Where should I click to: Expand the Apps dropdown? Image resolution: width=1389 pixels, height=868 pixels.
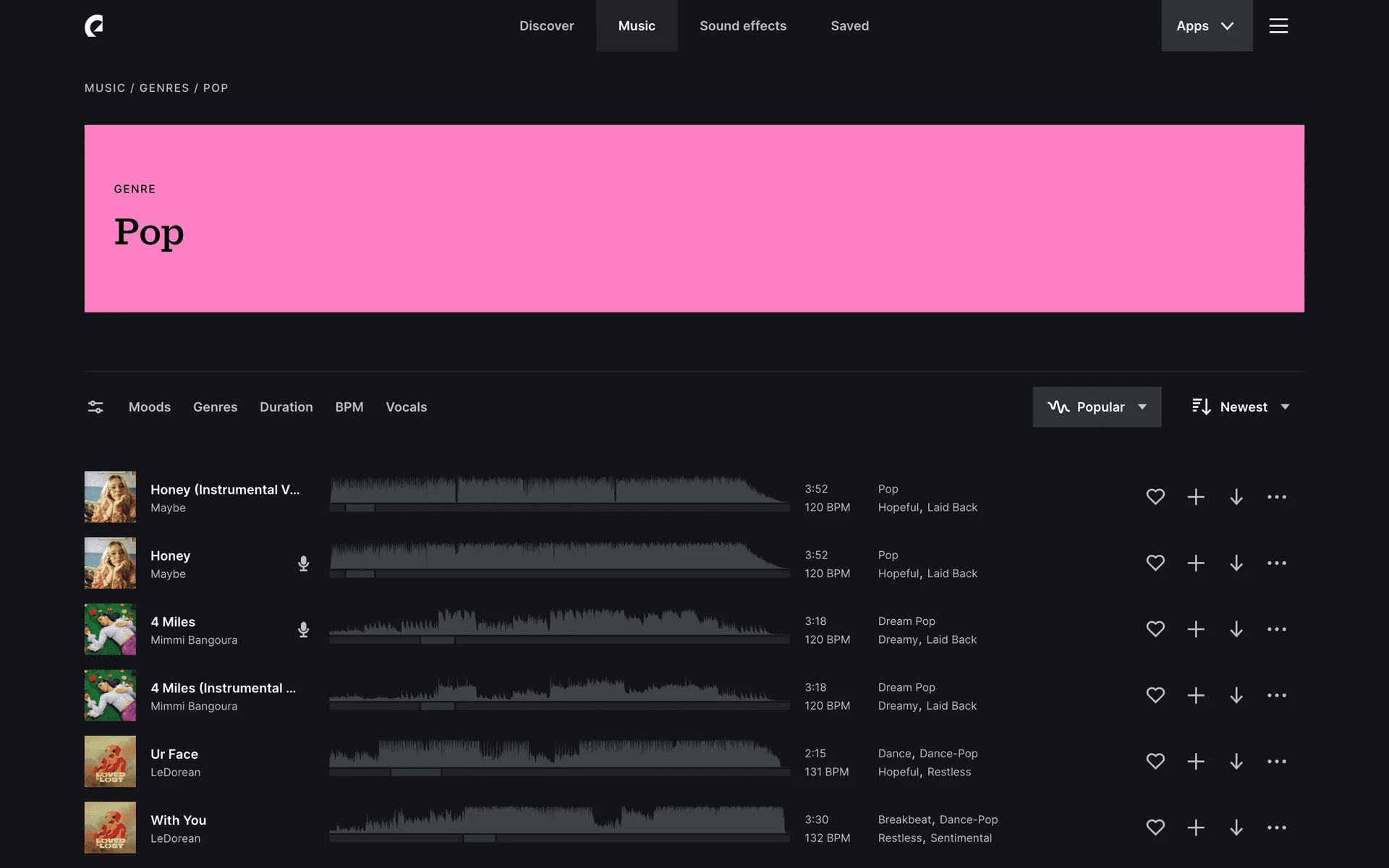click(x=1206, y=26)
